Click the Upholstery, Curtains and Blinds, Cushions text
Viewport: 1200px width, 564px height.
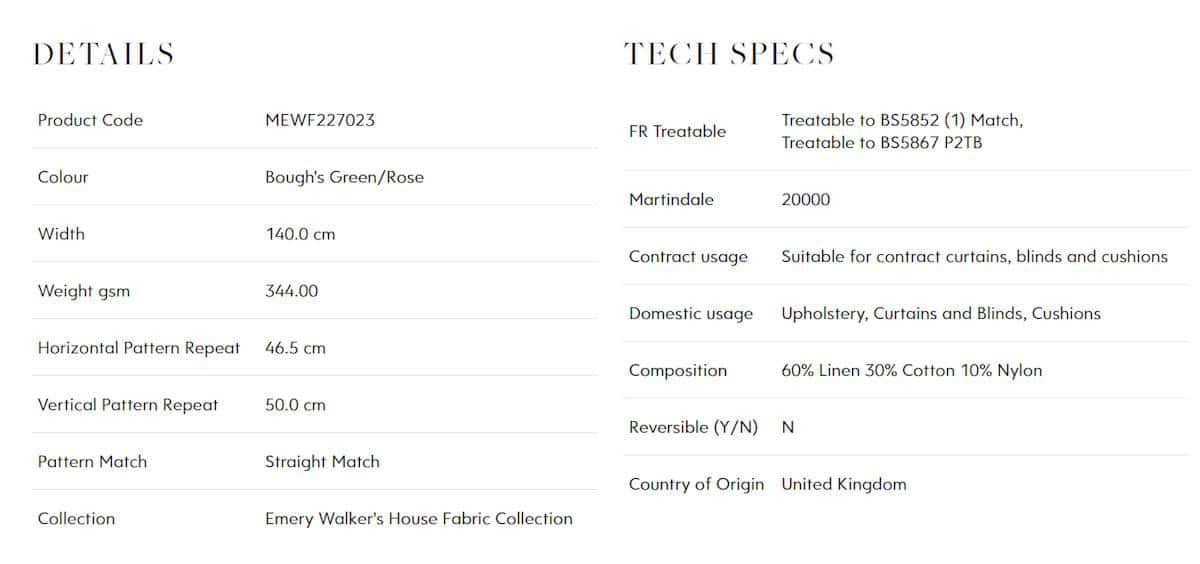pyautogui.click(x=941, y=313)
